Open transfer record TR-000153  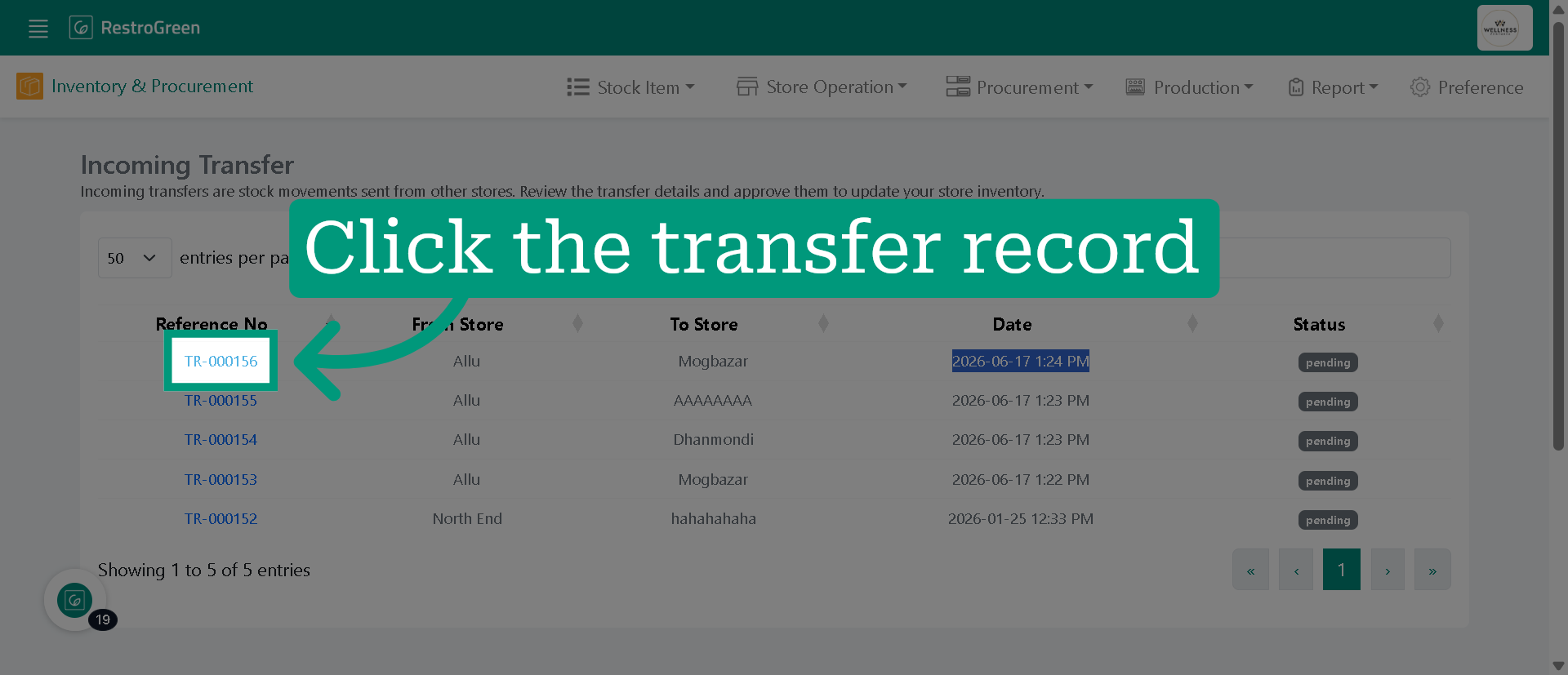click(220, 479)
